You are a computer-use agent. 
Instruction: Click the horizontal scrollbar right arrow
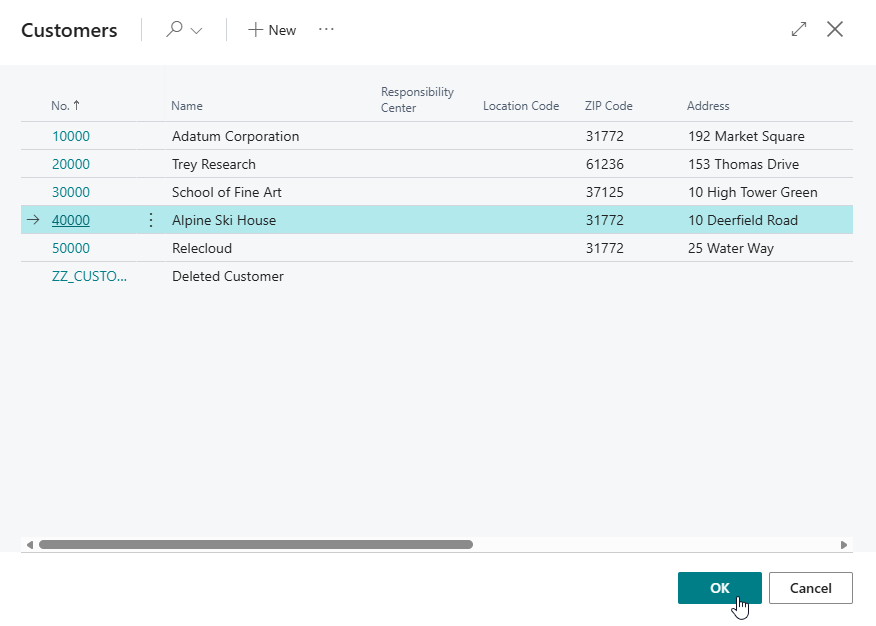tap(844, 545)
